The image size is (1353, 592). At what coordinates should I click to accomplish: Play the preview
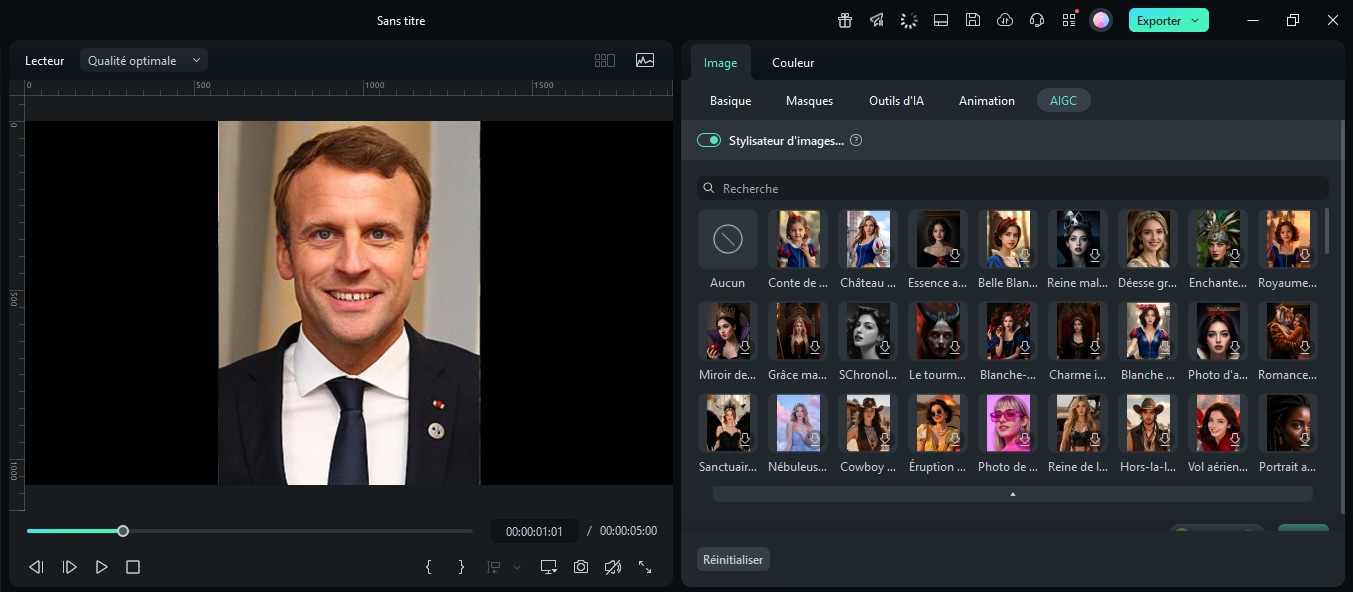coord(101,567)
